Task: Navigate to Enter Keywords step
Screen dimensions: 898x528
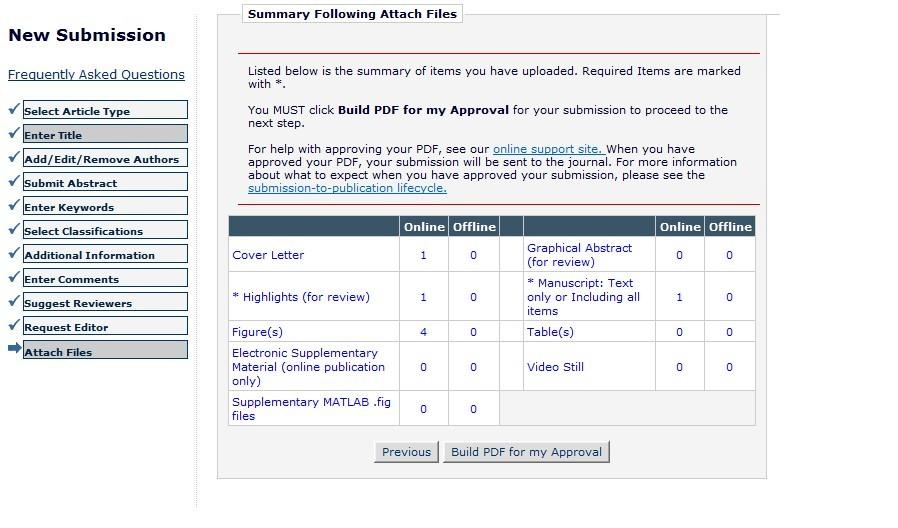Action: click(105, 207)
